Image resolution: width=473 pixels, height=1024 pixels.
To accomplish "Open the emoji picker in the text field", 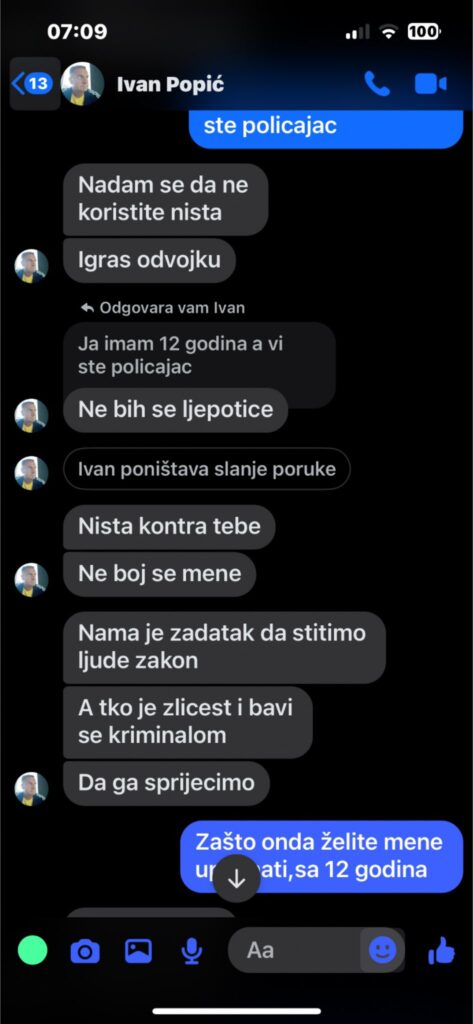I will click(x=382, y=950).
